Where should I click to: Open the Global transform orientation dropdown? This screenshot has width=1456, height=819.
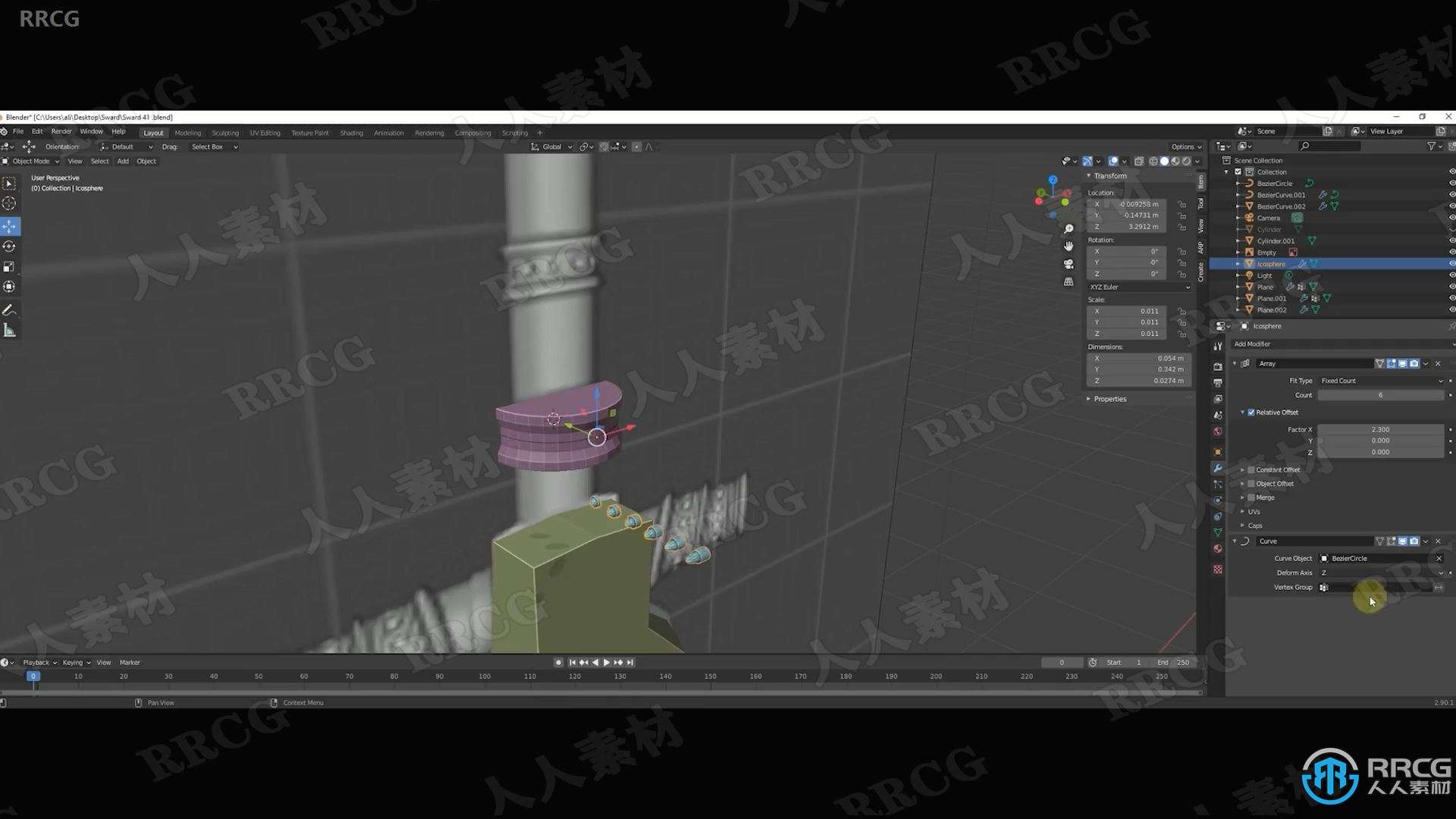click(x=551, y=147)
